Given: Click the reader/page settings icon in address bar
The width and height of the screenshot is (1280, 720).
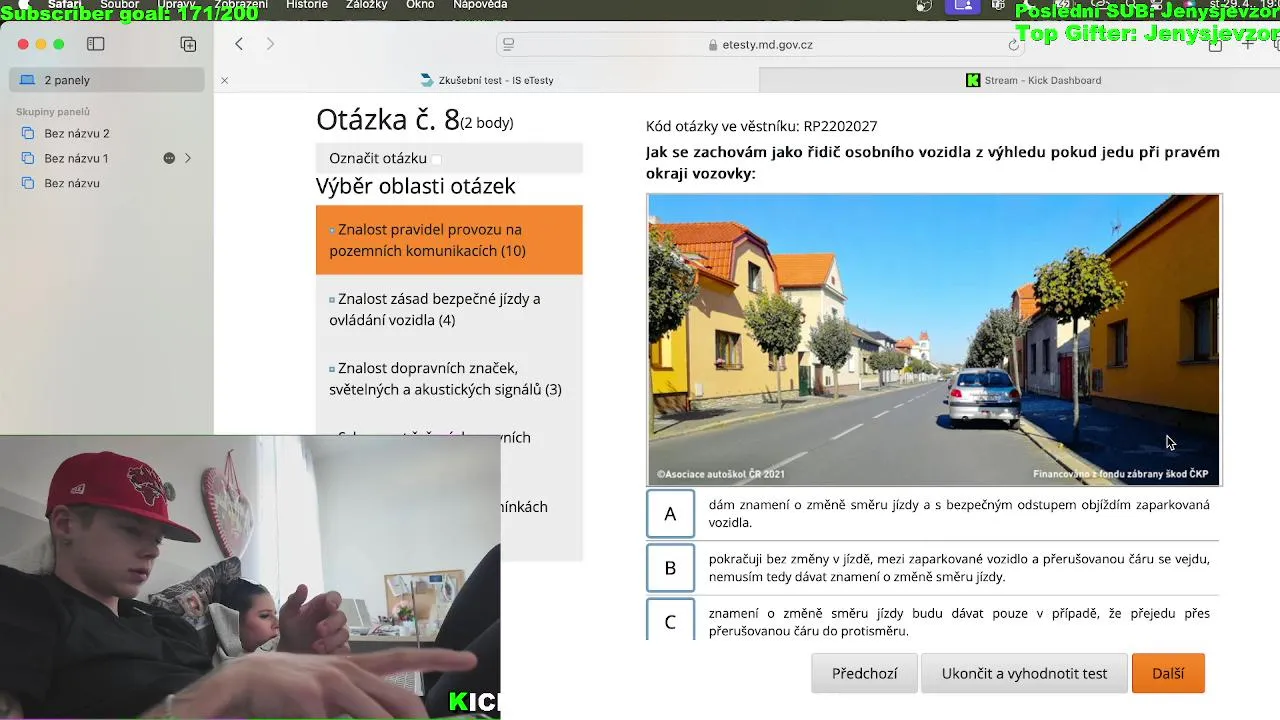Looking at the screenshot, I should click(508, 44).
